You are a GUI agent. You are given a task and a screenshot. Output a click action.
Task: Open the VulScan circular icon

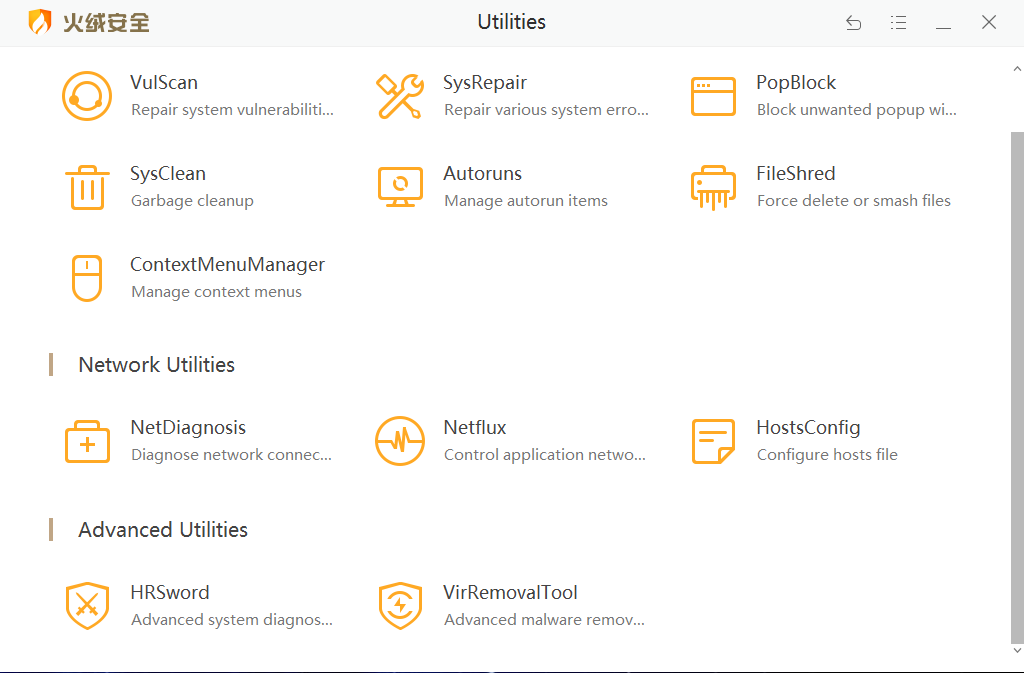pos(87,96)
